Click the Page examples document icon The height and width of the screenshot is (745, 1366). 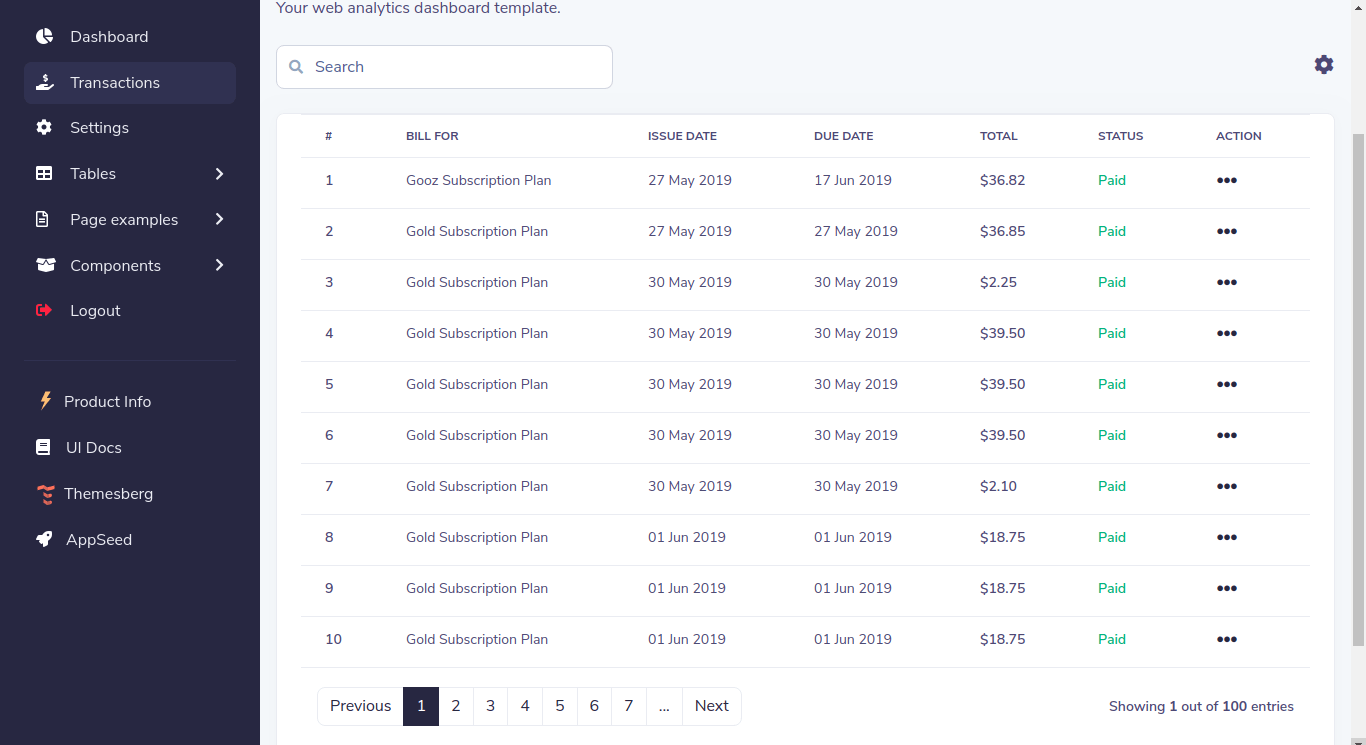coord(44,219)
